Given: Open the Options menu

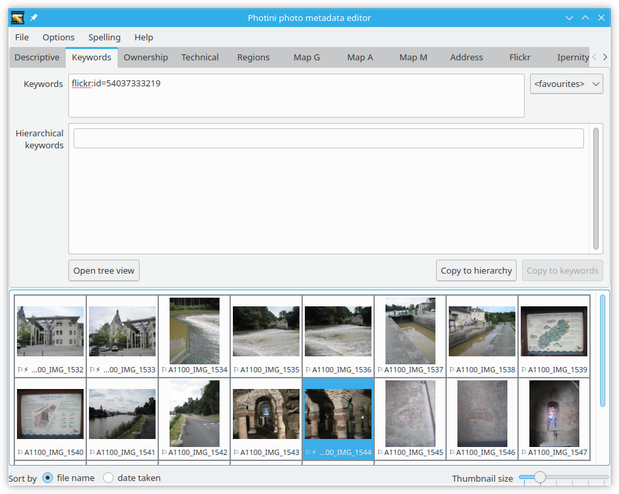Looking at the screenshot, I should coord(58,37).
